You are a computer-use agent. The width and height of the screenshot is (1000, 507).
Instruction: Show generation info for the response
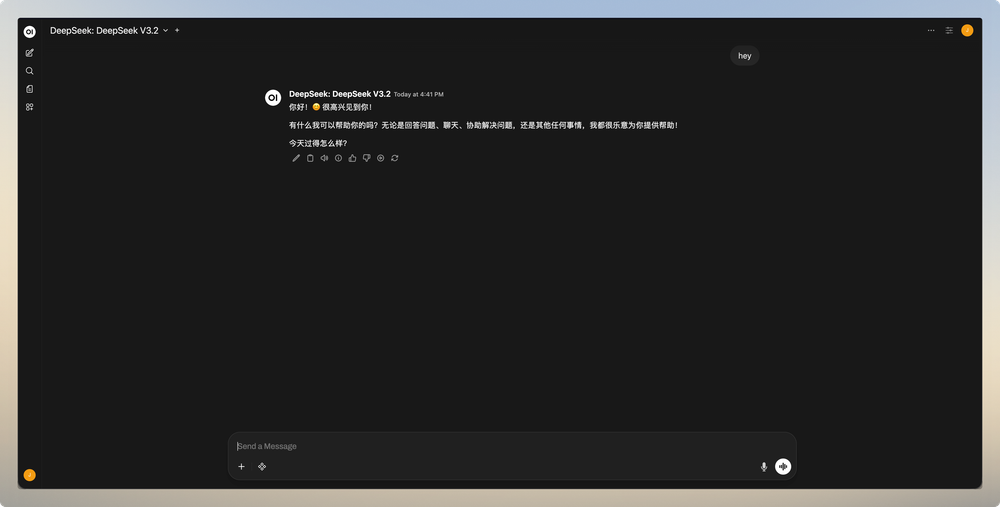click(338, 158)
